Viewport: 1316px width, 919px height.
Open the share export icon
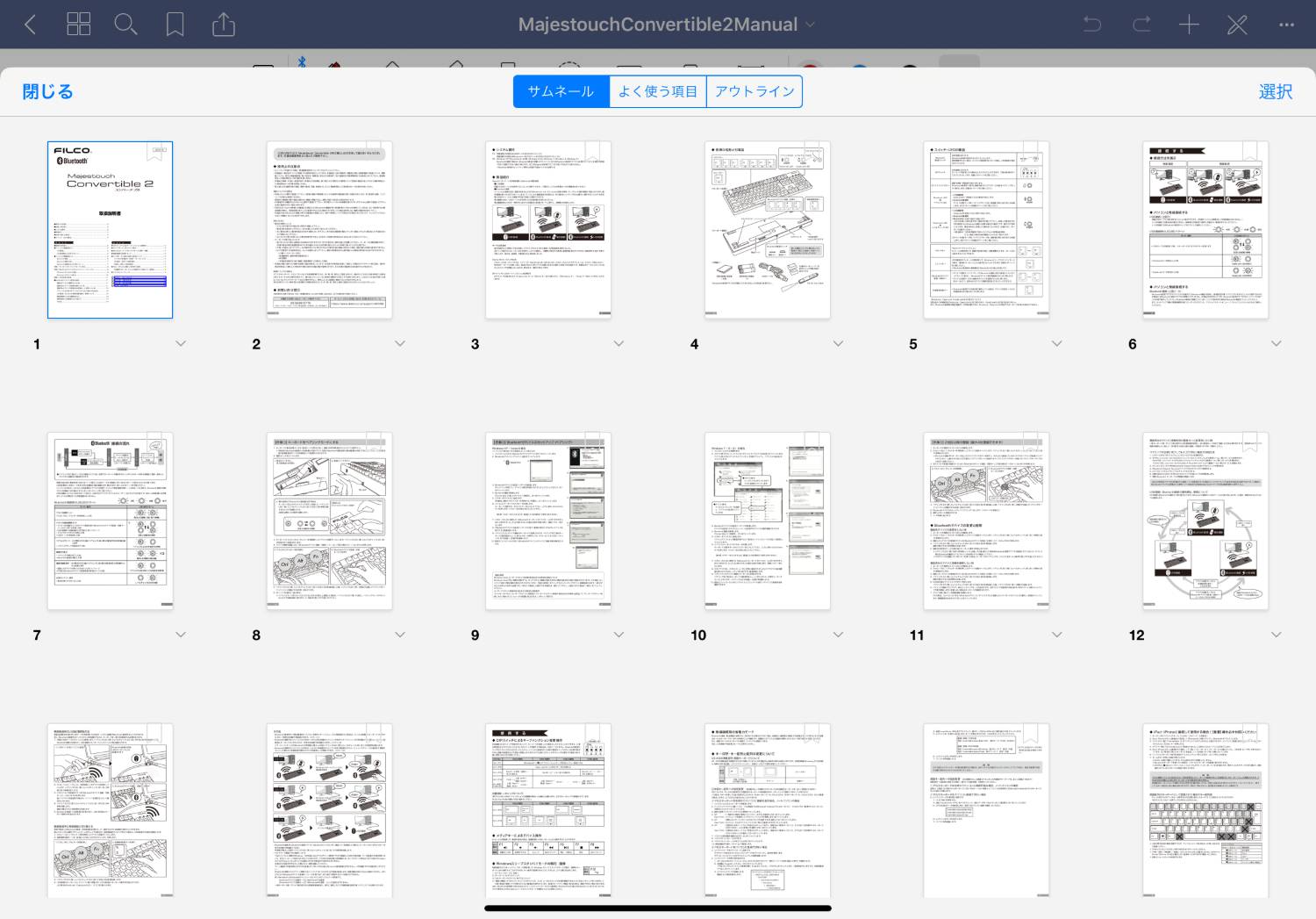point(224,25)
